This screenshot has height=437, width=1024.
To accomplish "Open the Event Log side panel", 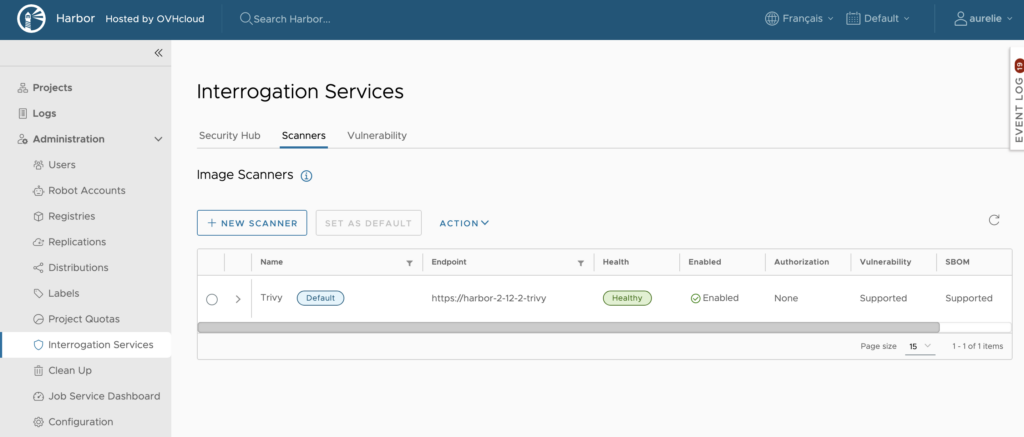I will click(1017, 100).
